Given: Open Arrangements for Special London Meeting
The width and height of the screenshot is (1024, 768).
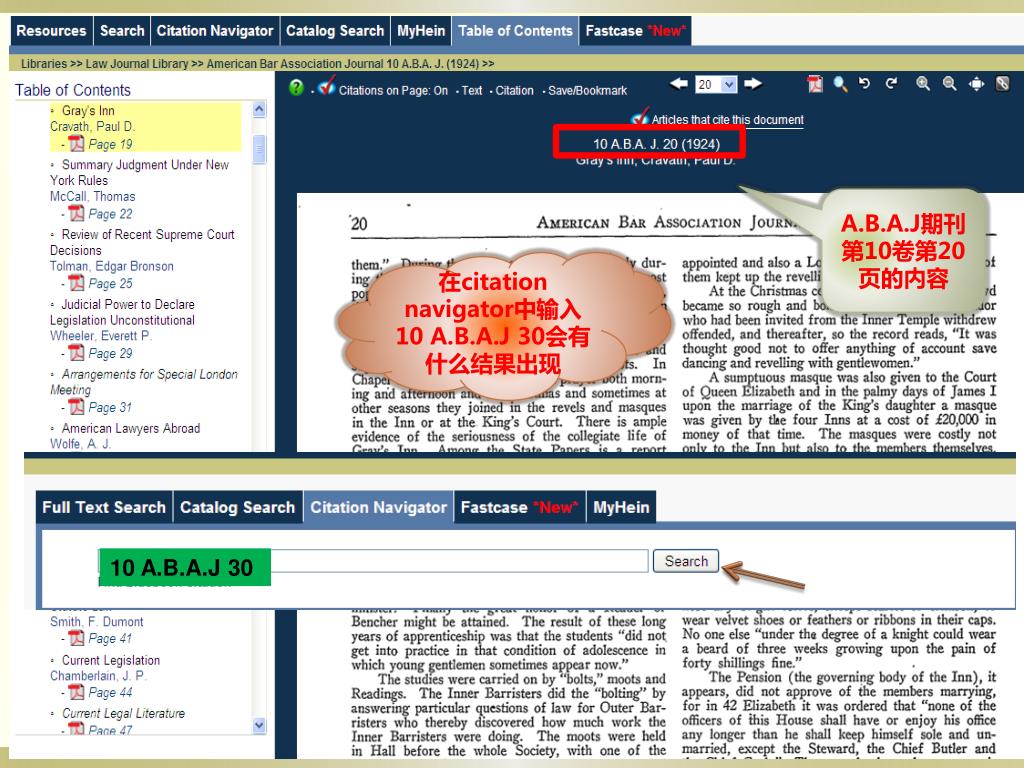Looking at the screenshot, I should click(144, 382).
